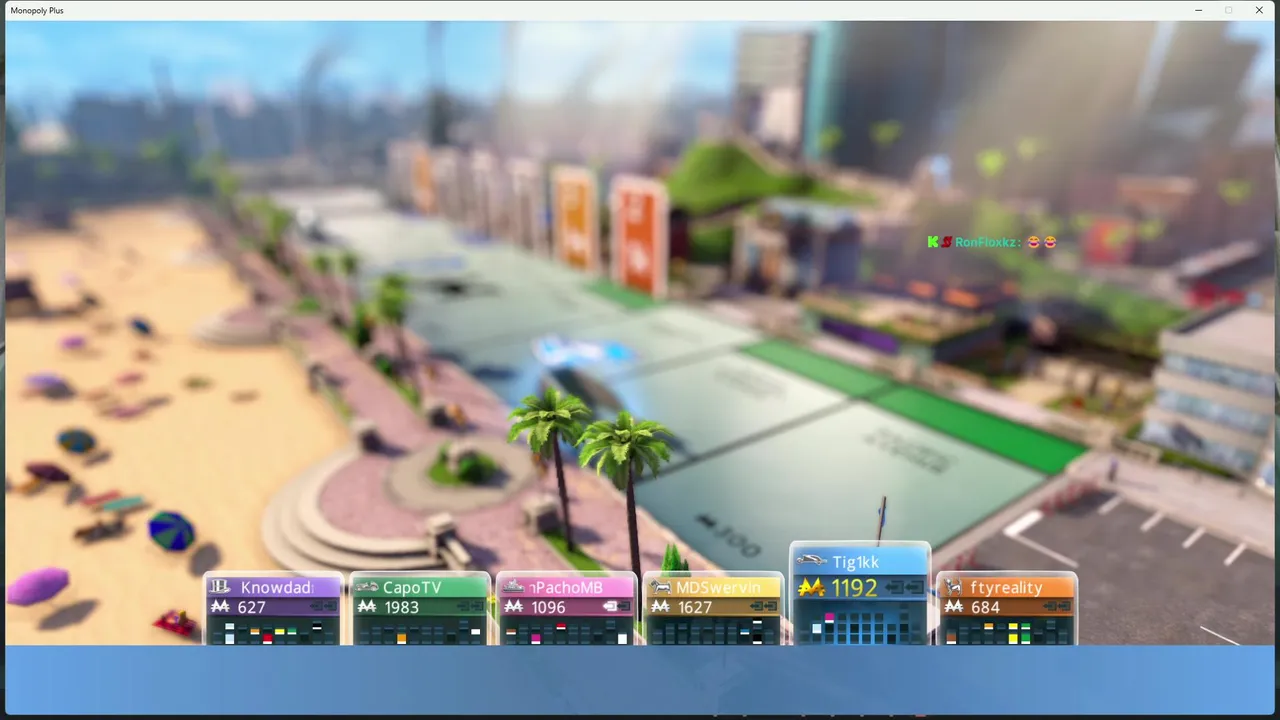Click the battleship token on PachoMB's card
Image resolution: width=1280 pixels, height=720 pixels.
(x=514, y=587)
